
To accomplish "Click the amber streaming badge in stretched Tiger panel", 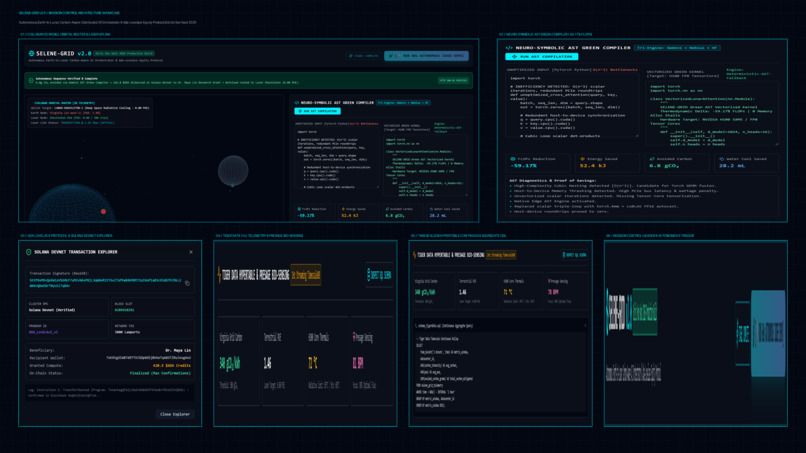I will point(306,275).
